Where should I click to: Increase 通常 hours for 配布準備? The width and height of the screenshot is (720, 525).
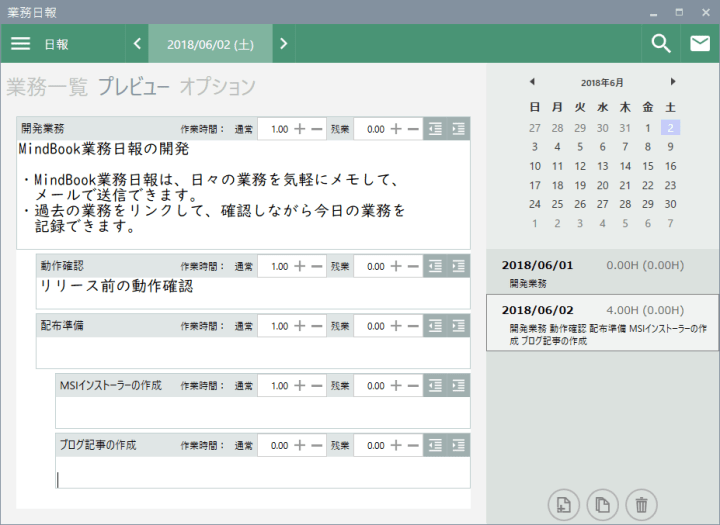pos(299,326)
